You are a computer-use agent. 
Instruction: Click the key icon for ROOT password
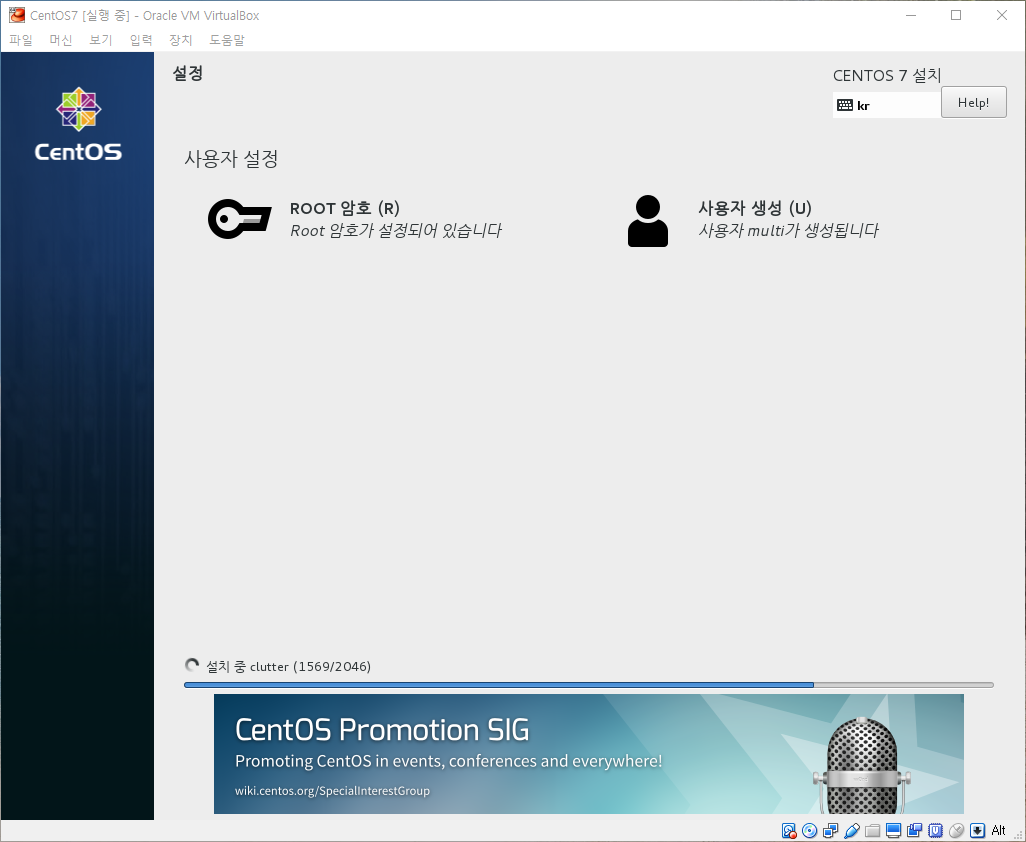[239, 219]
